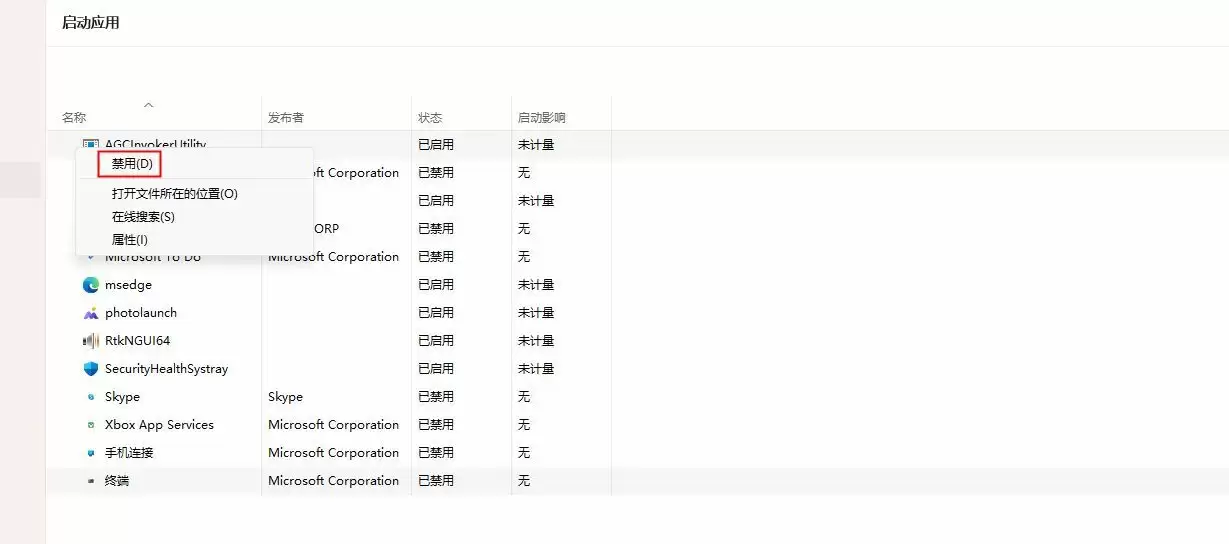Click Microsoft Corporation publisher of 手机连接

333,453
